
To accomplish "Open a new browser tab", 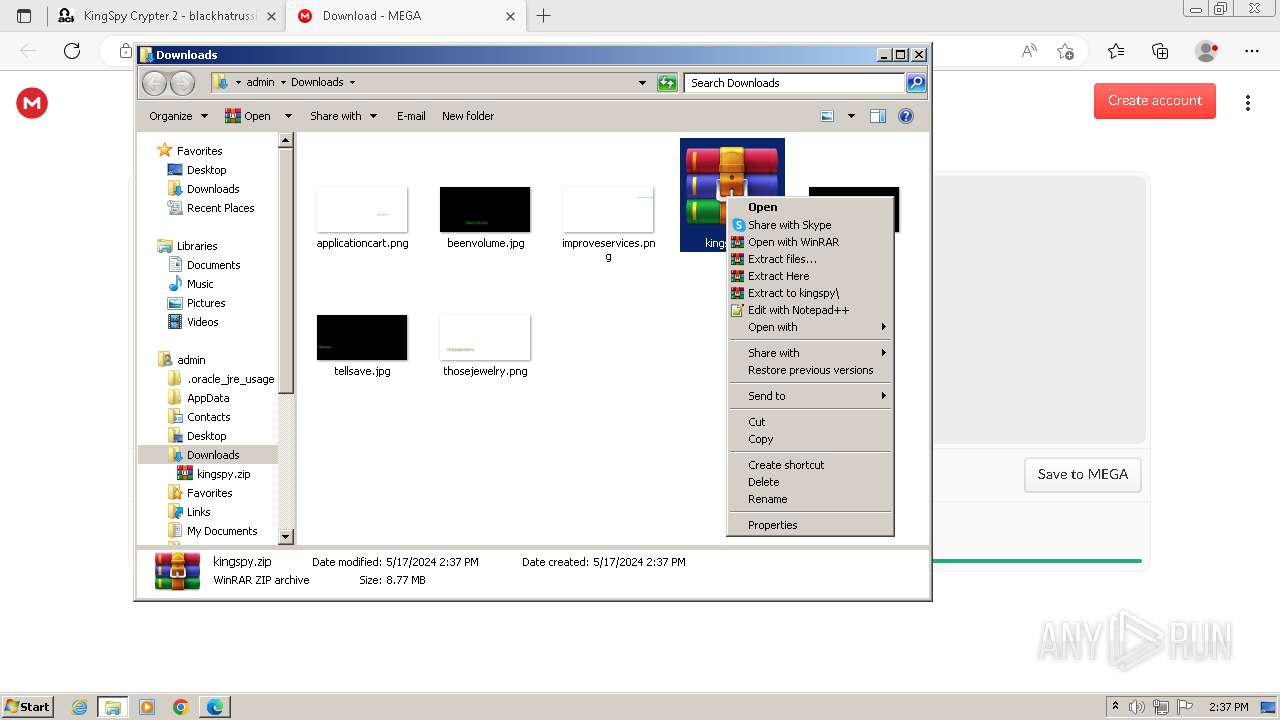I will (x=543, y=16).
